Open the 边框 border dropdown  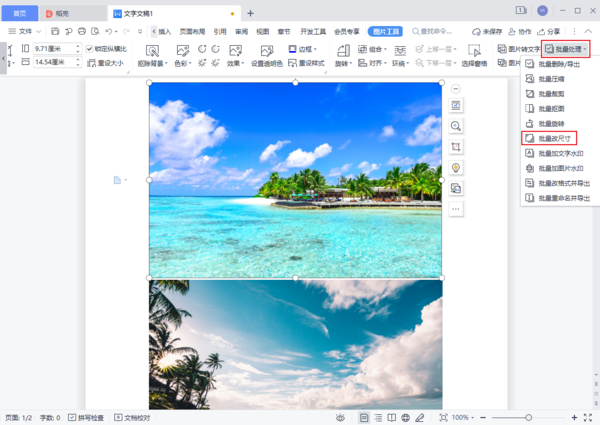click(x=305, y=48)
